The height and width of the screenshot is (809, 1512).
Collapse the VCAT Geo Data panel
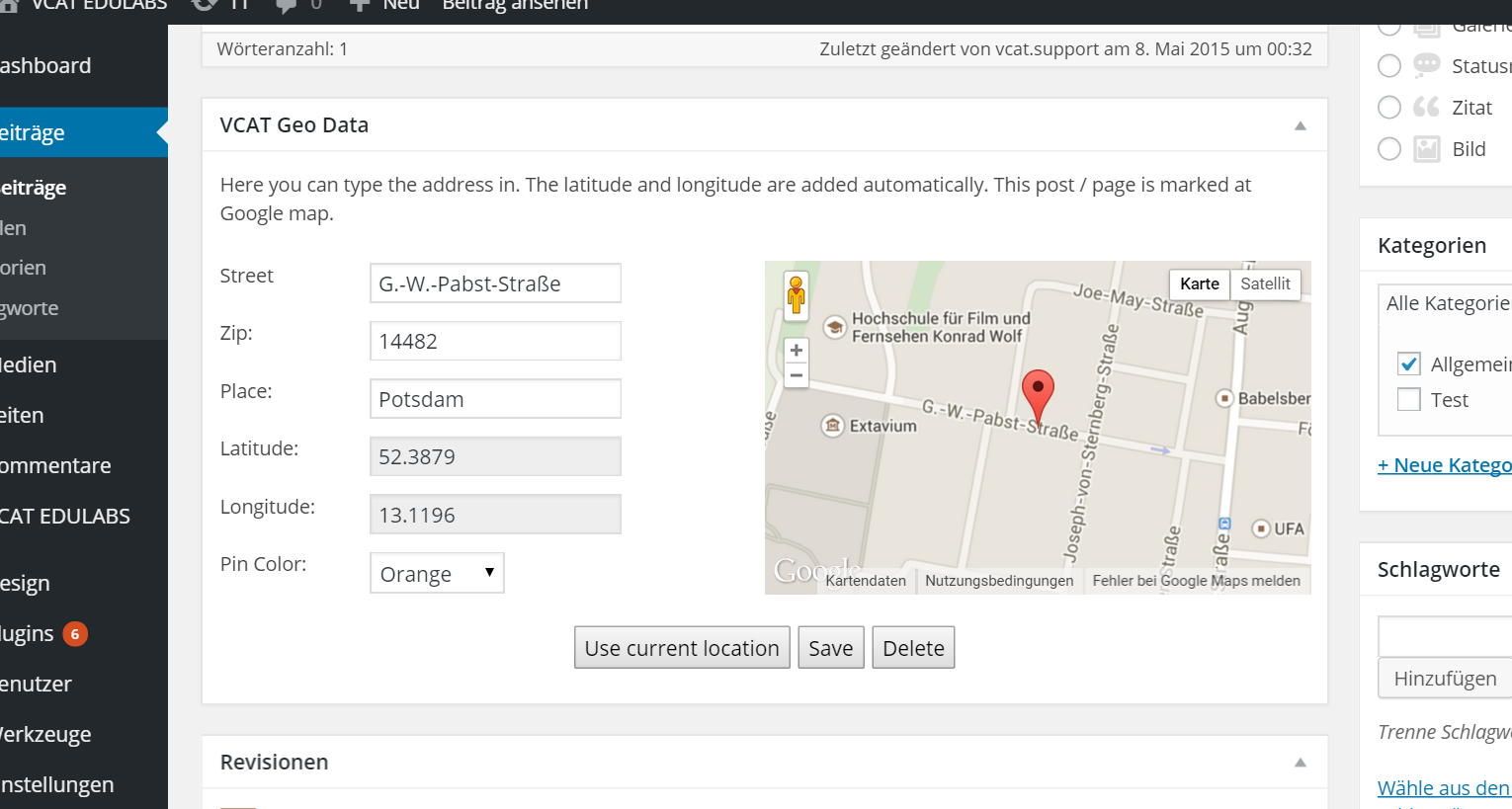point(1301,125)
